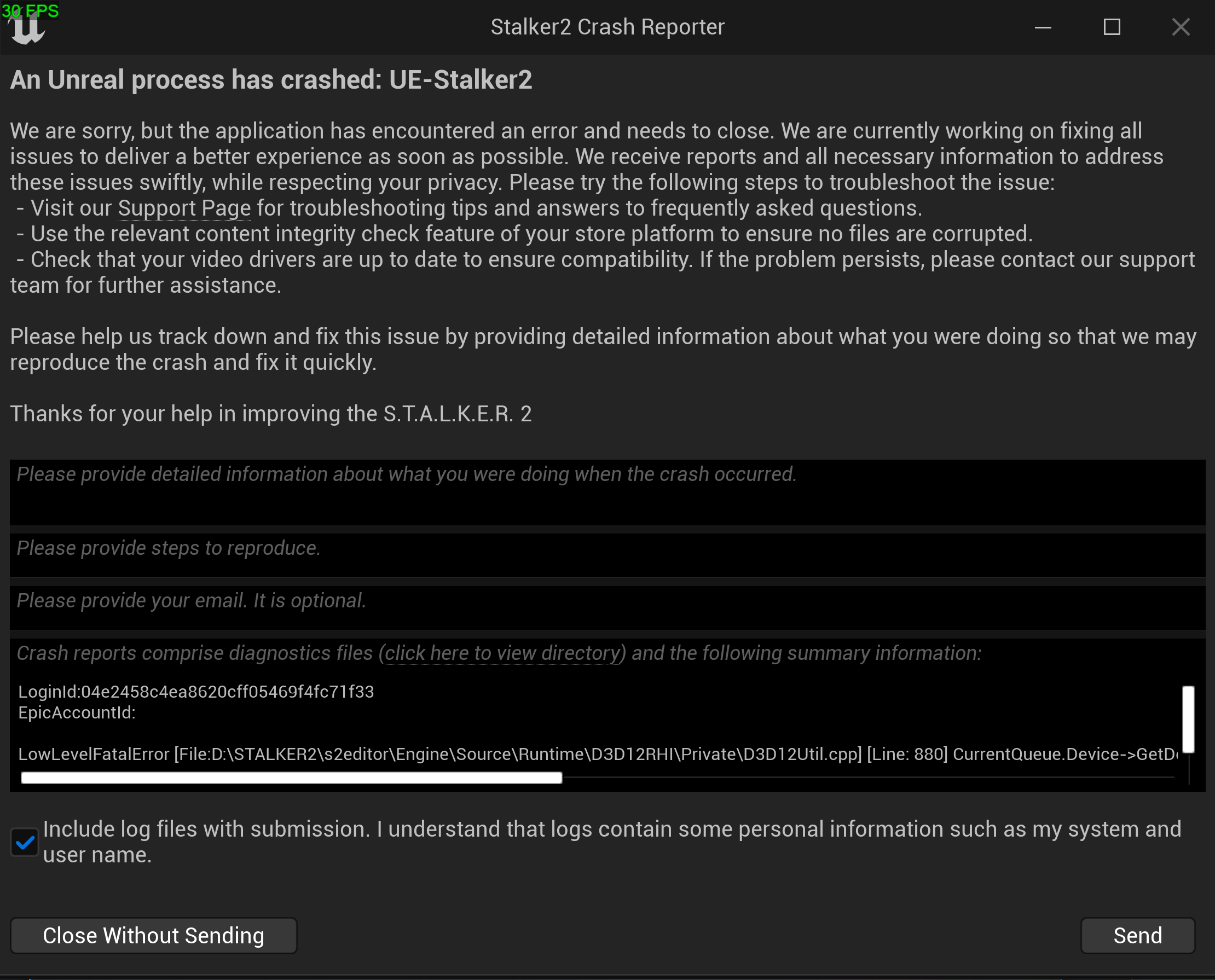Click the 'An Unreal process has crashed' heading
The image size is (1215, 980).
[x=271, y=80]
